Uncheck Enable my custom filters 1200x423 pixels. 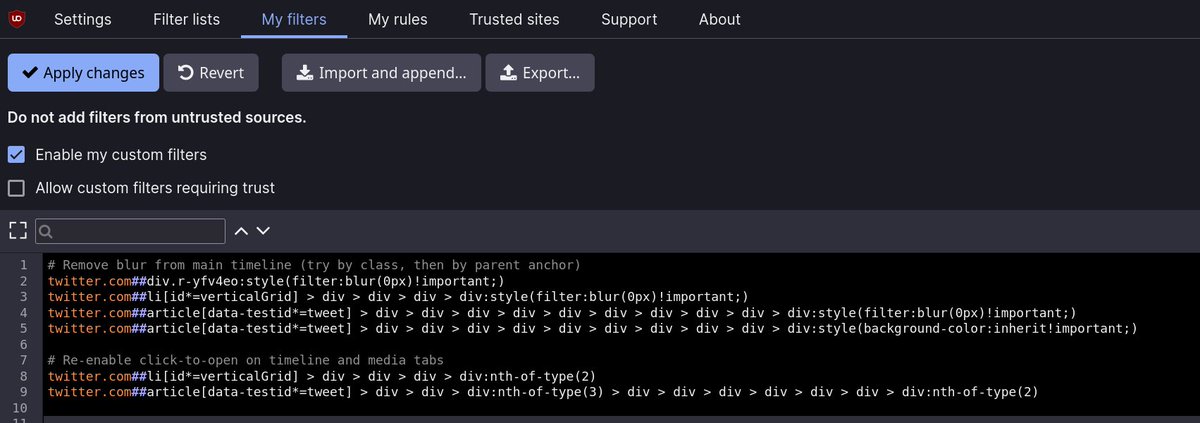(16, 155)
